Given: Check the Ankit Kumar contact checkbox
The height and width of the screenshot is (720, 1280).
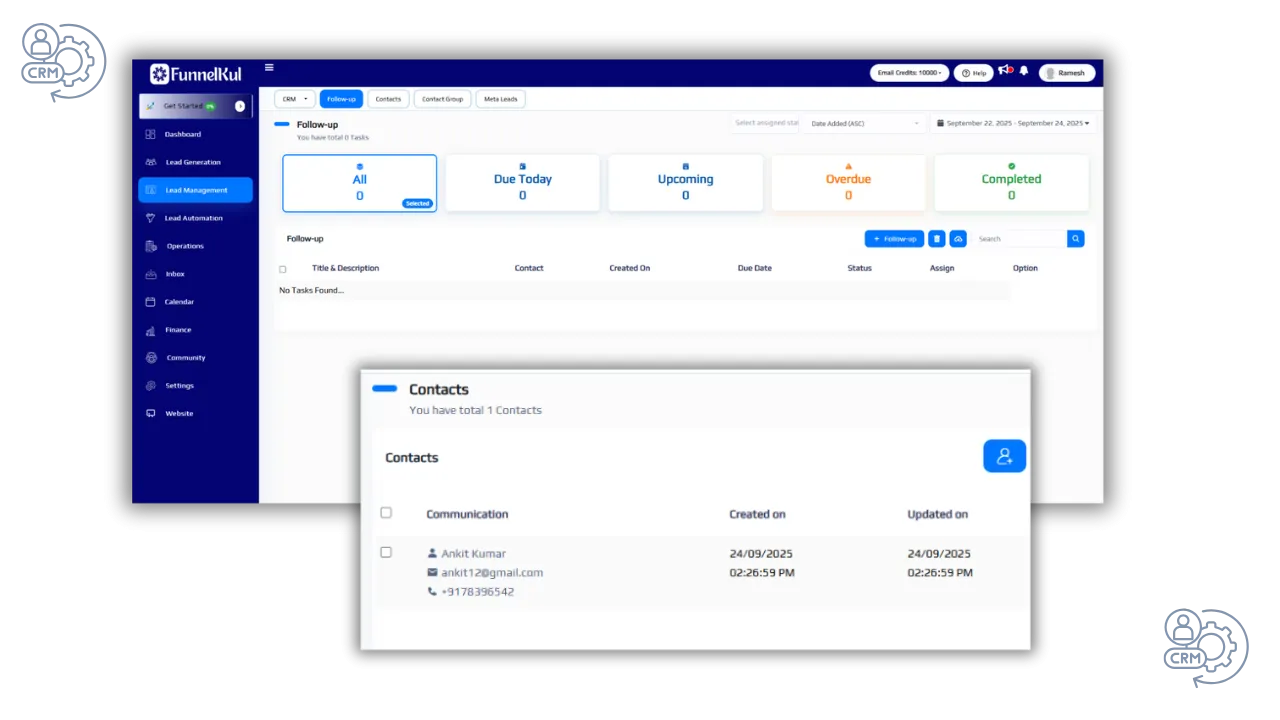Looking at the screenshot, I should tap(386, 552).
